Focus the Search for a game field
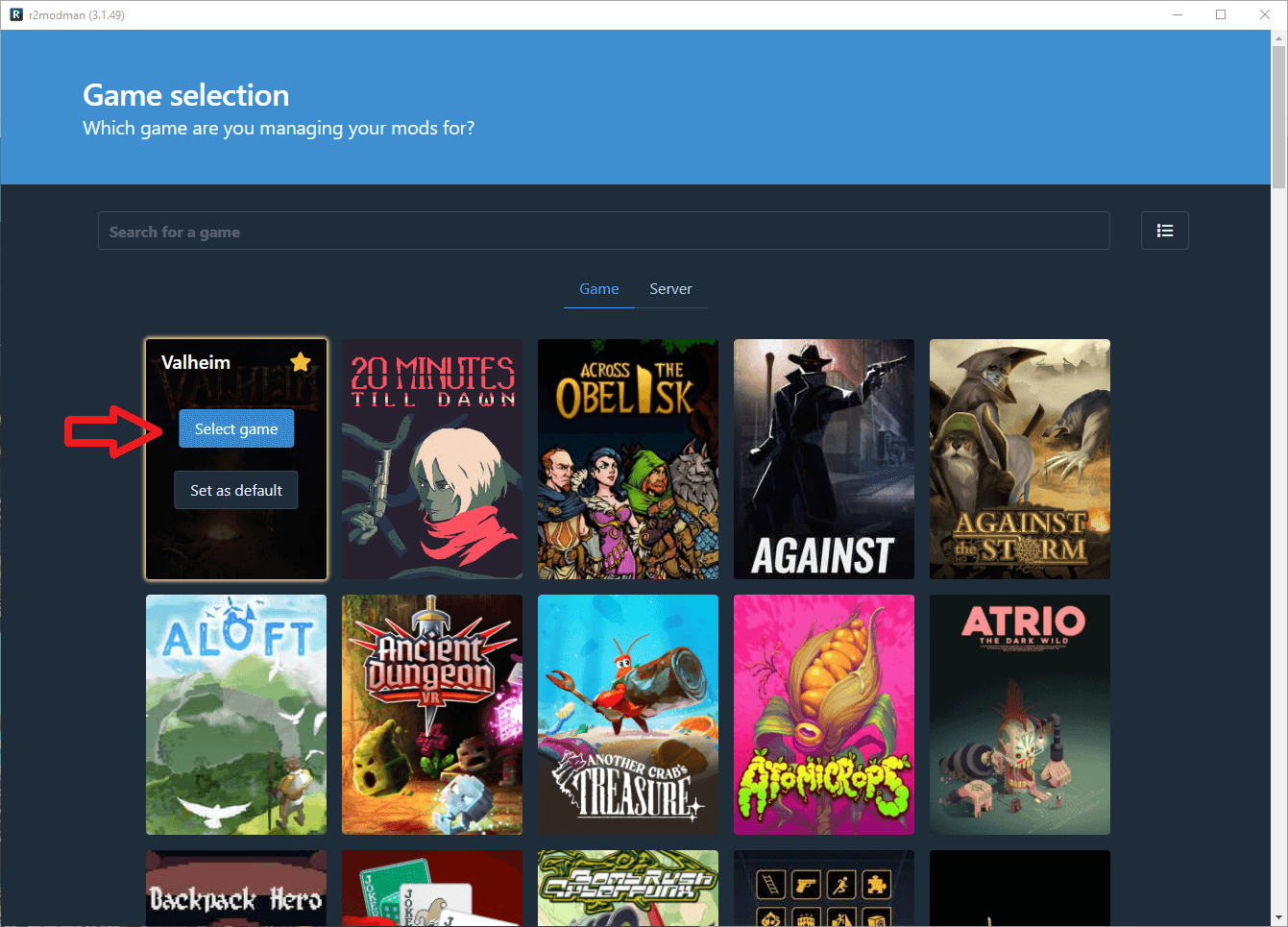The image size is (1288, 927). pos(603,232)
